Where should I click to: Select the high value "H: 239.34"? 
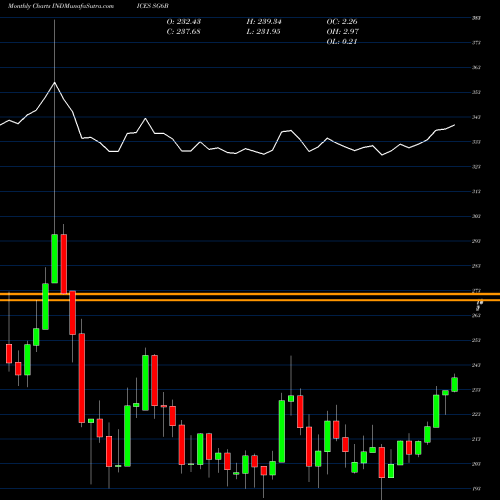pyautogui.click(x=264, y=22)
